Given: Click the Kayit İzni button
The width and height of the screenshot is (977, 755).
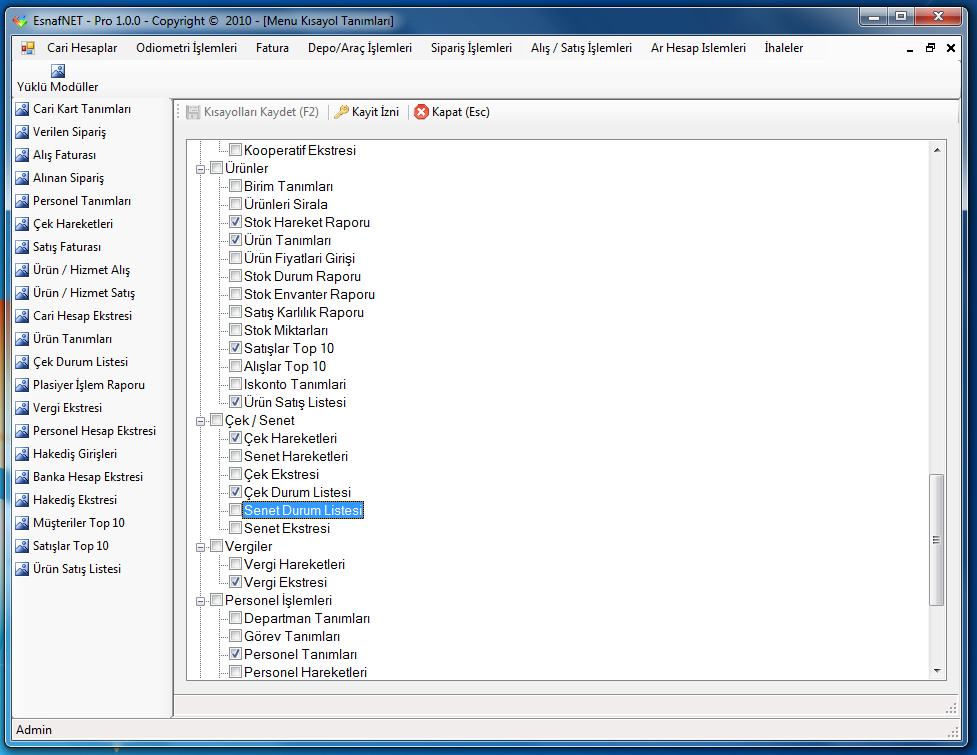Looking at the screenshot, I should pos(366,112).
